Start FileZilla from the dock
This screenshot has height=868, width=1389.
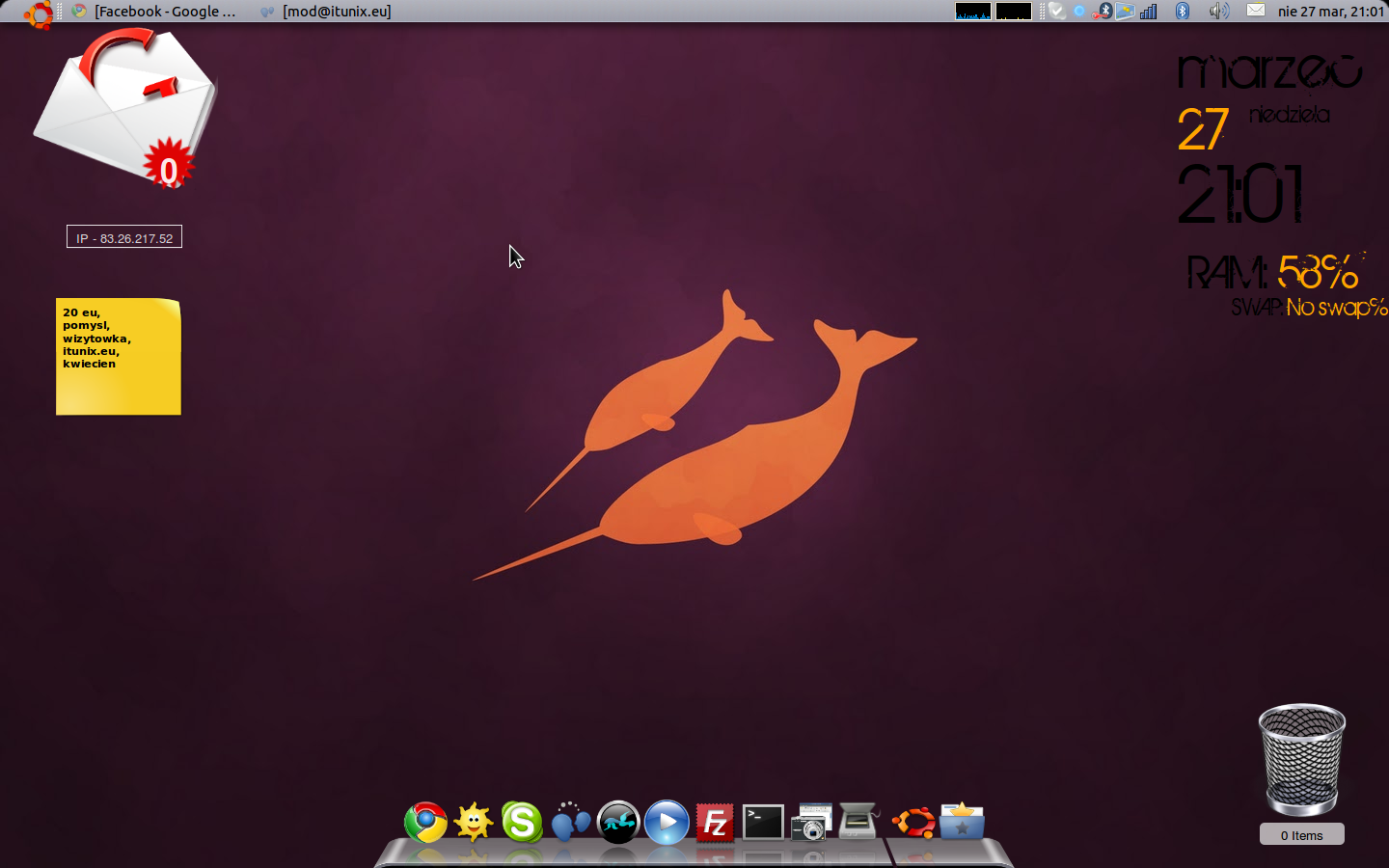715,823
